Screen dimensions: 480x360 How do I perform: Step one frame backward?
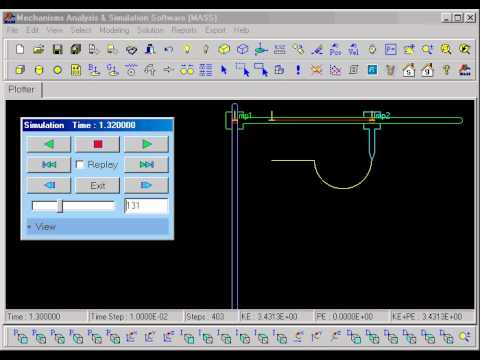point(49,185)
